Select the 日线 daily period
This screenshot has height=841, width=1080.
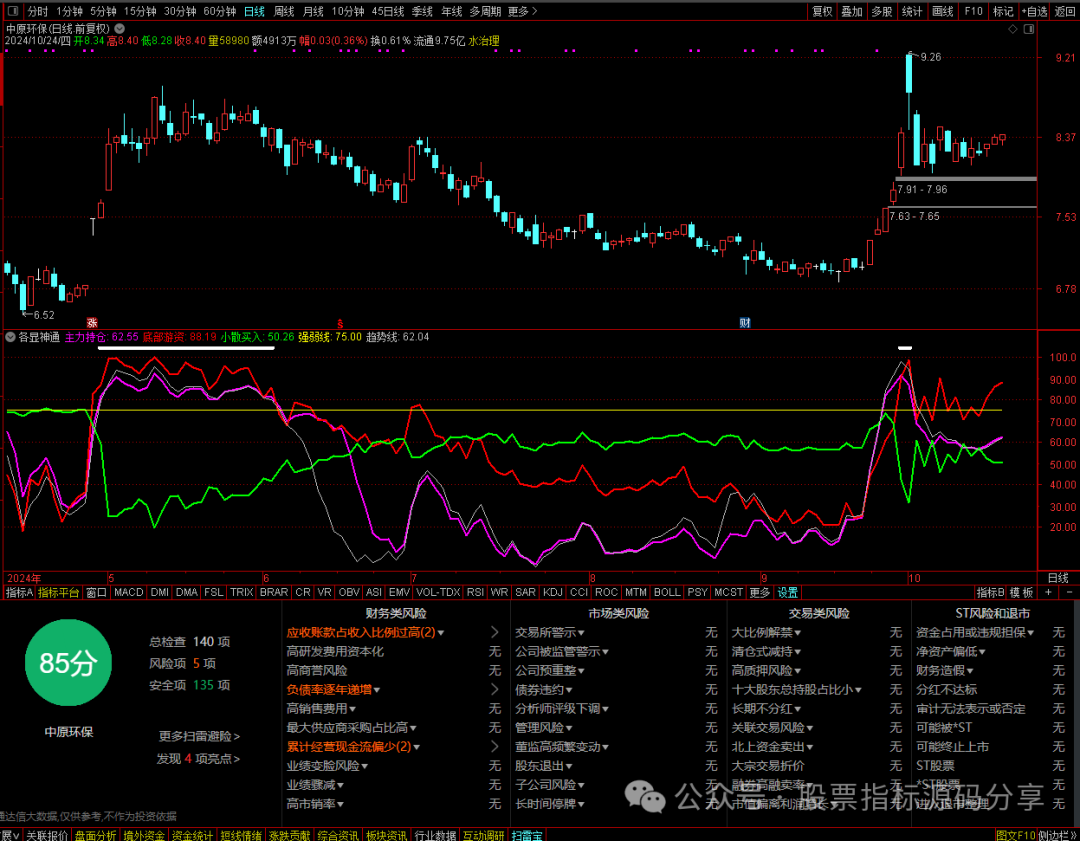(254, 11)
